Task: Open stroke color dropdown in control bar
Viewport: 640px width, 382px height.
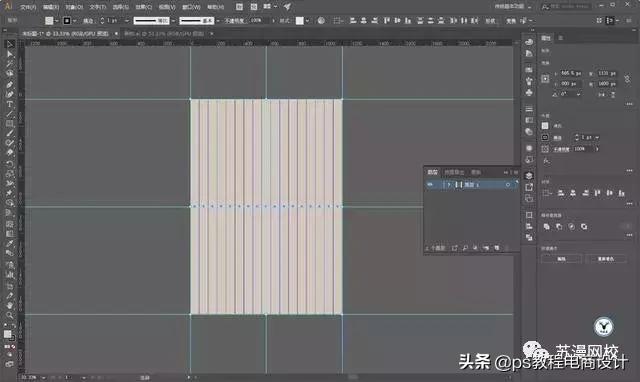Action: tap(74, 20)
